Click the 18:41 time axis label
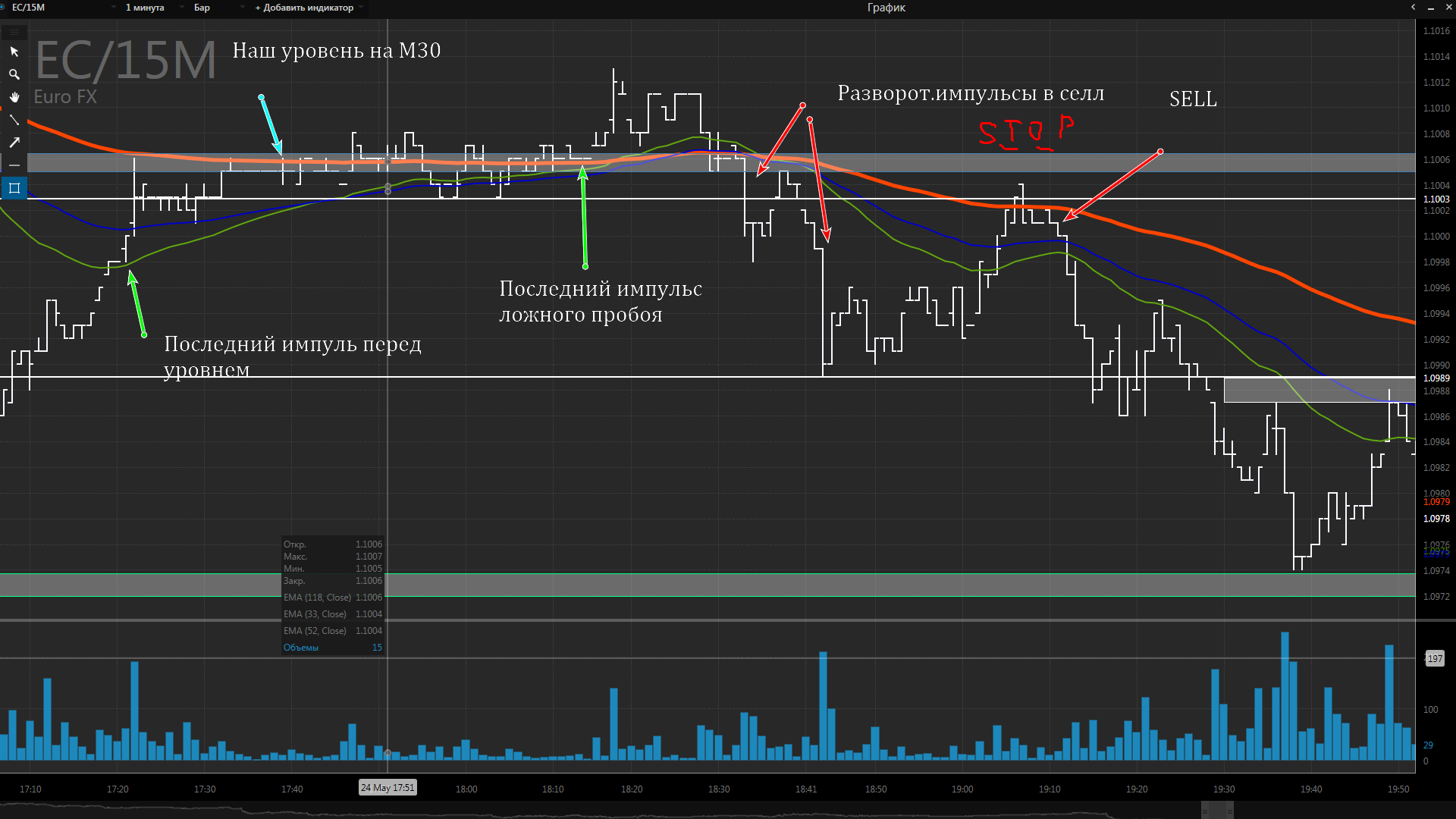Viewport: 1456px width, 819px height. click(x=806, y=789)
